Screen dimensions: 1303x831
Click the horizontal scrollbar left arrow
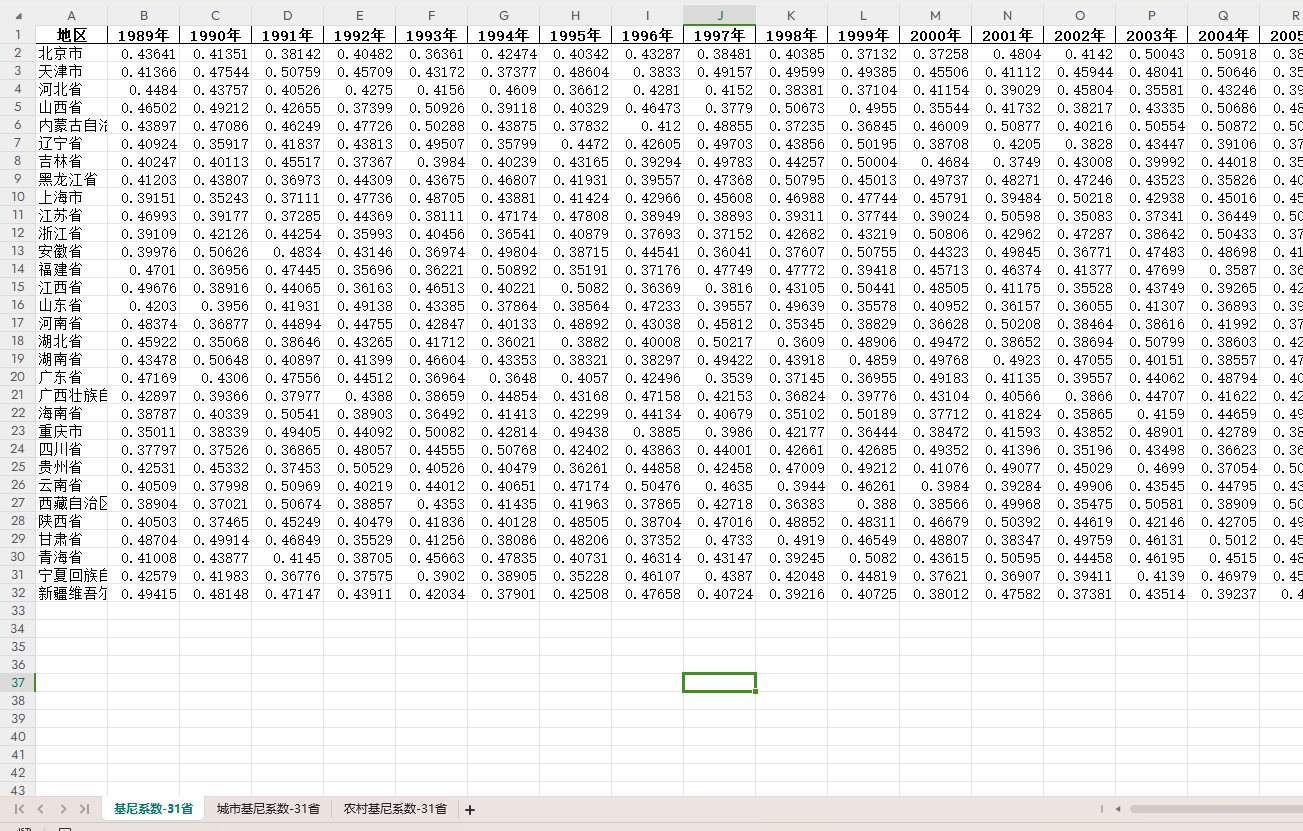(x=1118, y=809)
